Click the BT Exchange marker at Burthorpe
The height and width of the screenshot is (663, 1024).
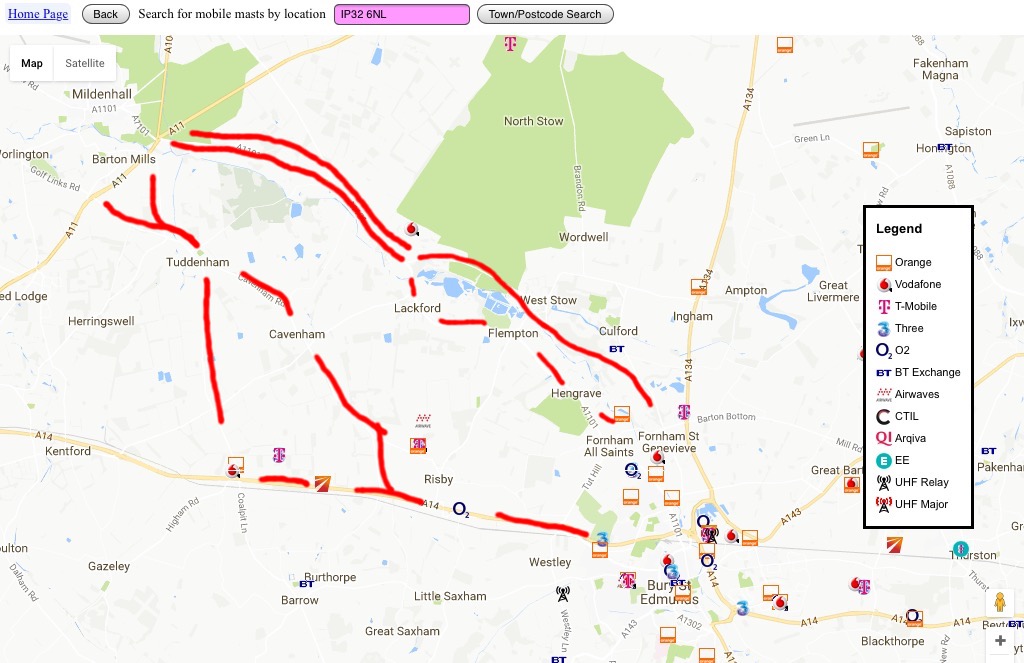click(306, 584)
